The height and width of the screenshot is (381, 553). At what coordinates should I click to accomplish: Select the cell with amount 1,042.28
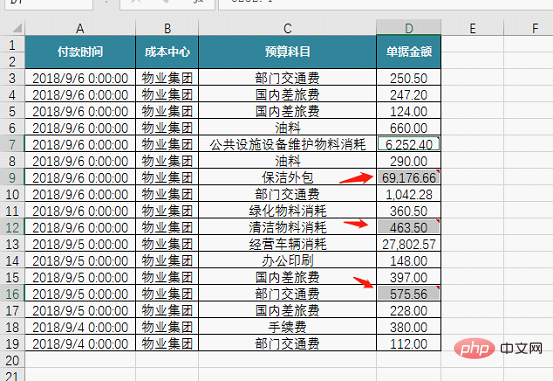409,194
